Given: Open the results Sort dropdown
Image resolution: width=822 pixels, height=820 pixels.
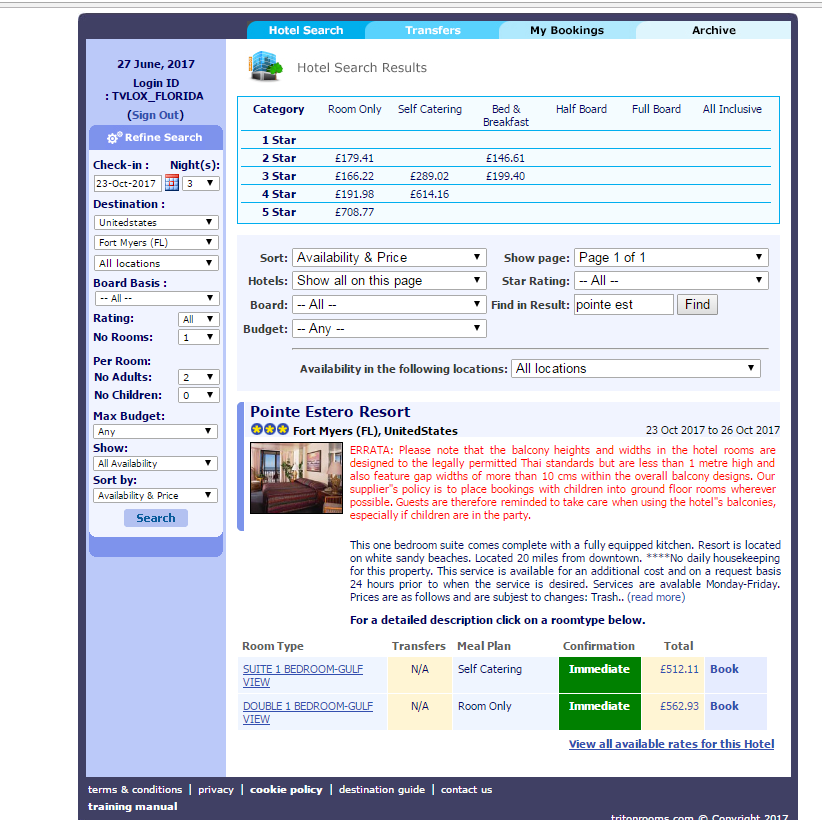Looking at the screenshot, I should pos(389,257).
